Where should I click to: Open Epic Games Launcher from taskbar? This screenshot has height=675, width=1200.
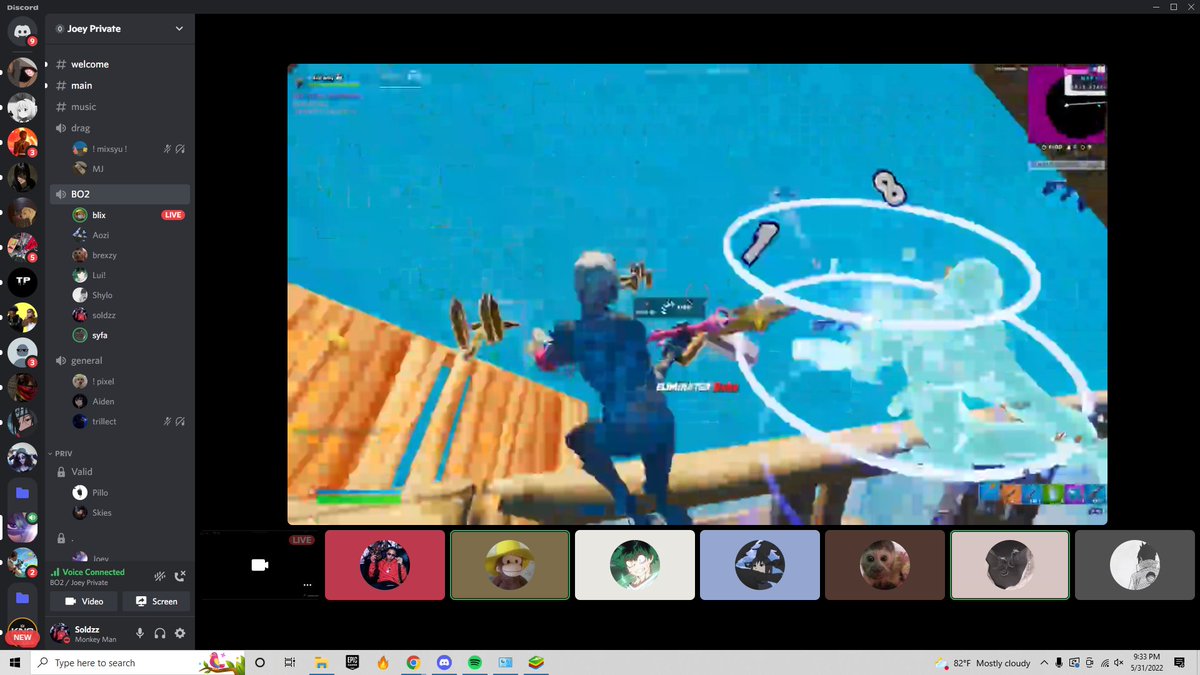click(x=352, y=662)
